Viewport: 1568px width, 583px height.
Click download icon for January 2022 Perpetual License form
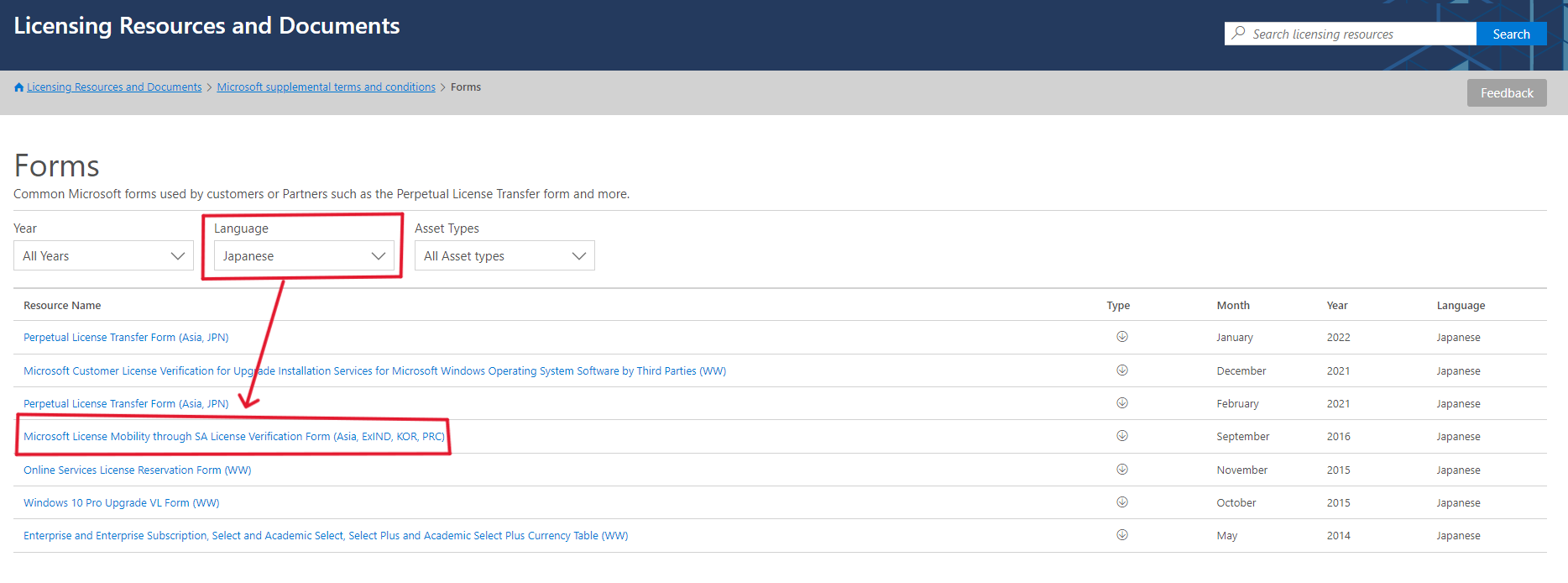[x=1121, y=337]
